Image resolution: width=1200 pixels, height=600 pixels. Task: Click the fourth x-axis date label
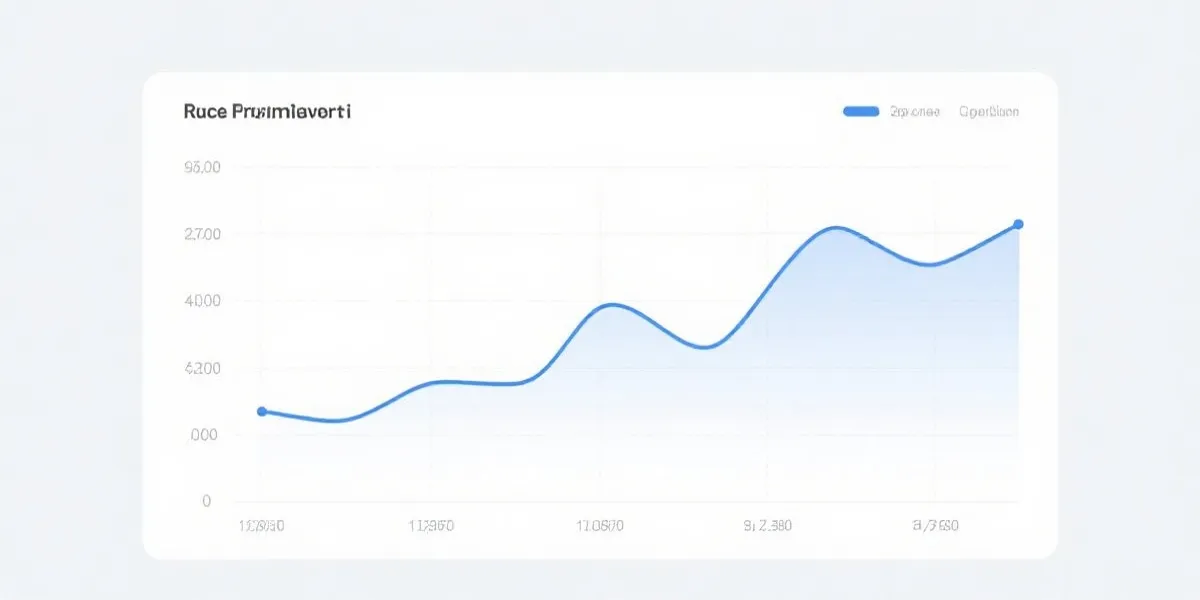click(x=768, y=524)
